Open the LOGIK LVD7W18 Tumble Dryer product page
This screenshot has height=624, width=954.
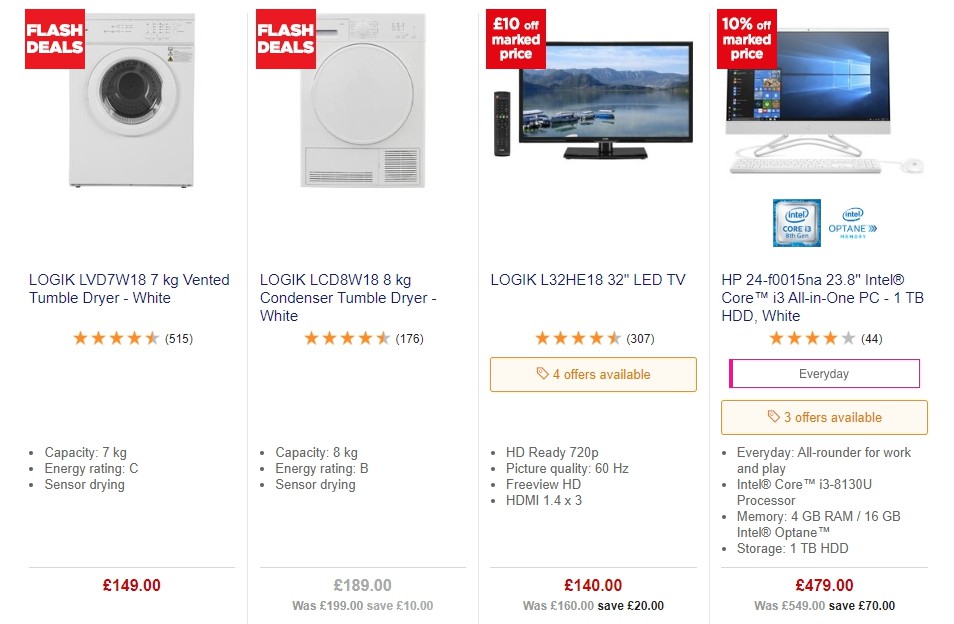click(x=127, y=289)
